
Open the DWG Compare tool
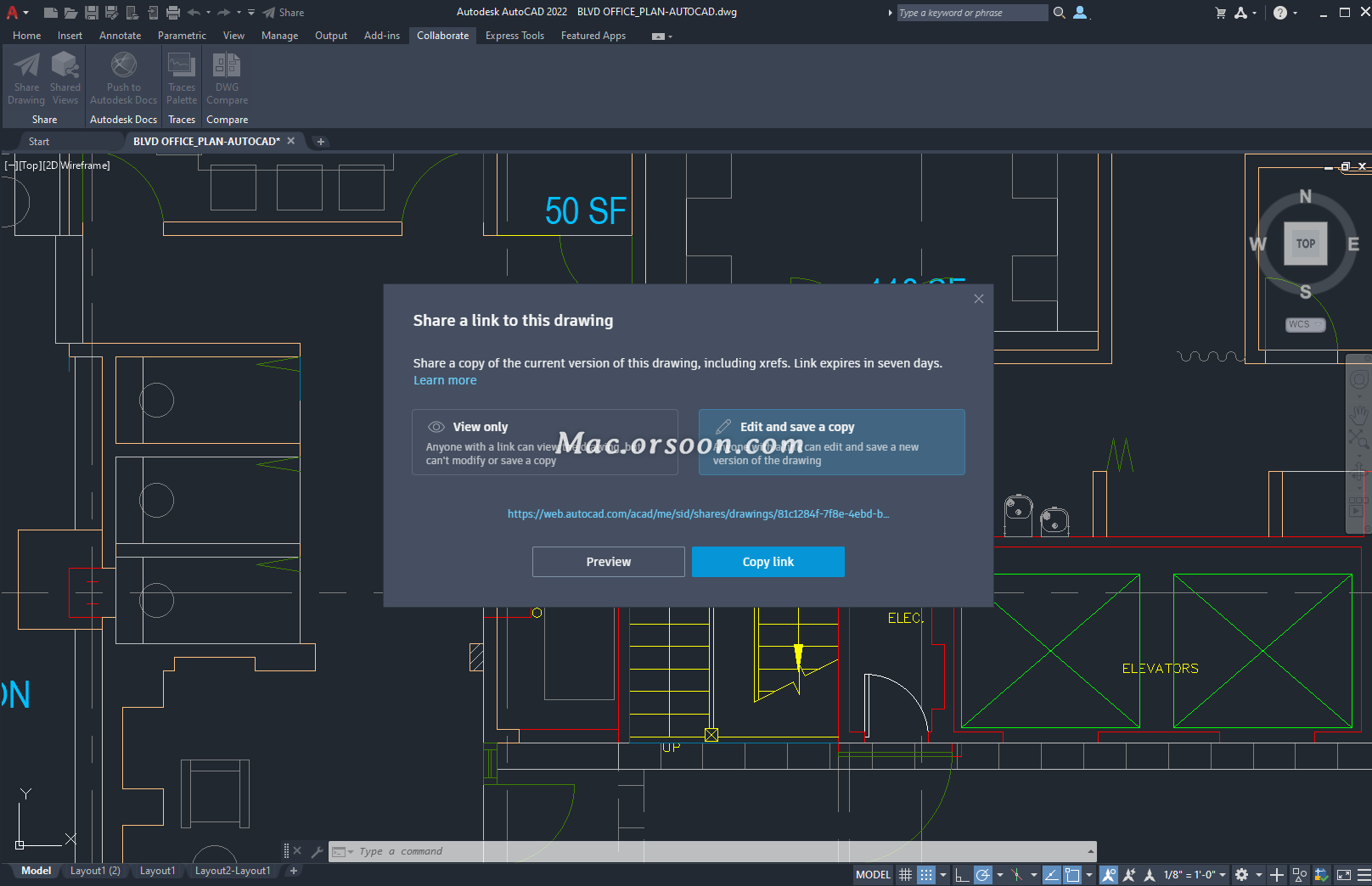(x=227, y=78)
